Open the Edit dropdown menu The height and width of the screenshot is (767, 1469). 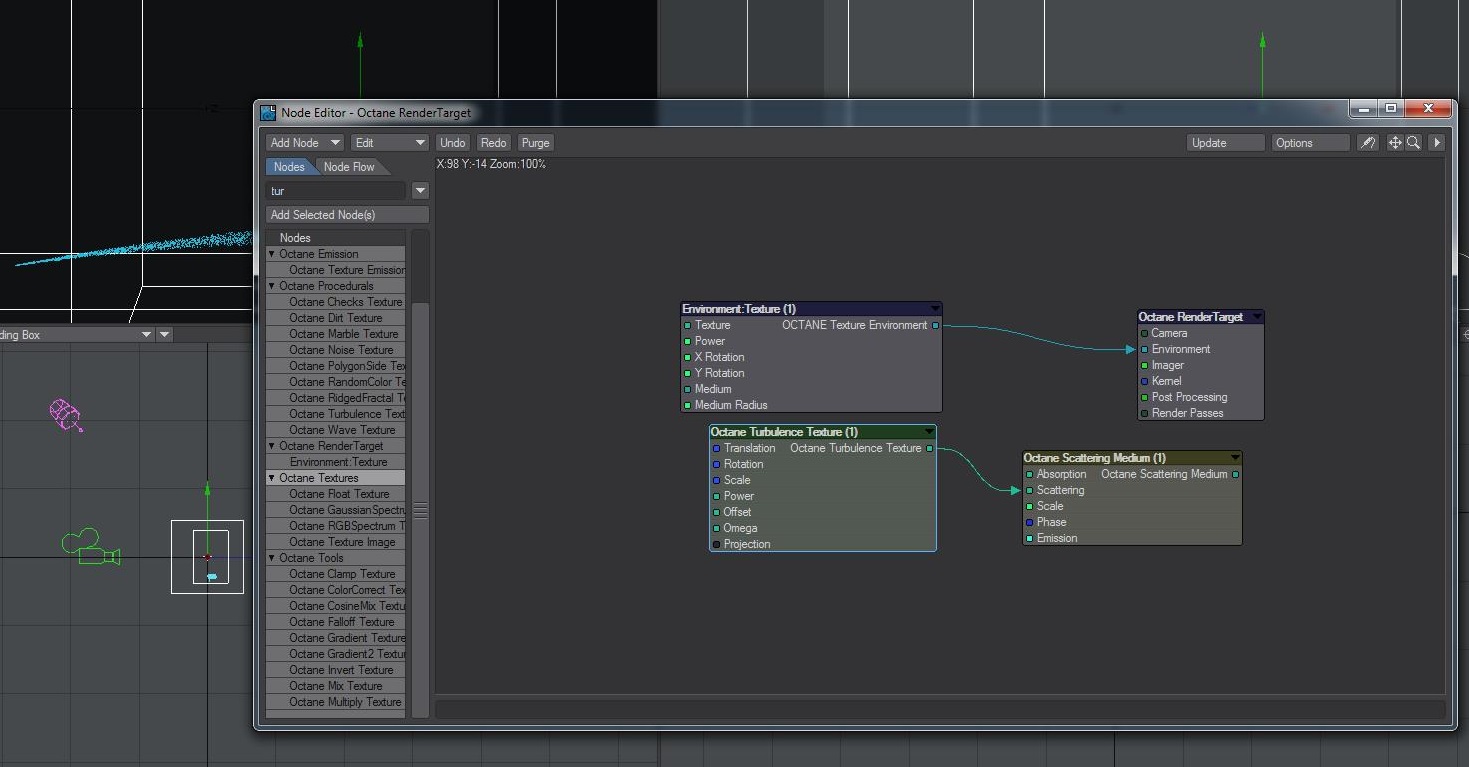point(390,143)
